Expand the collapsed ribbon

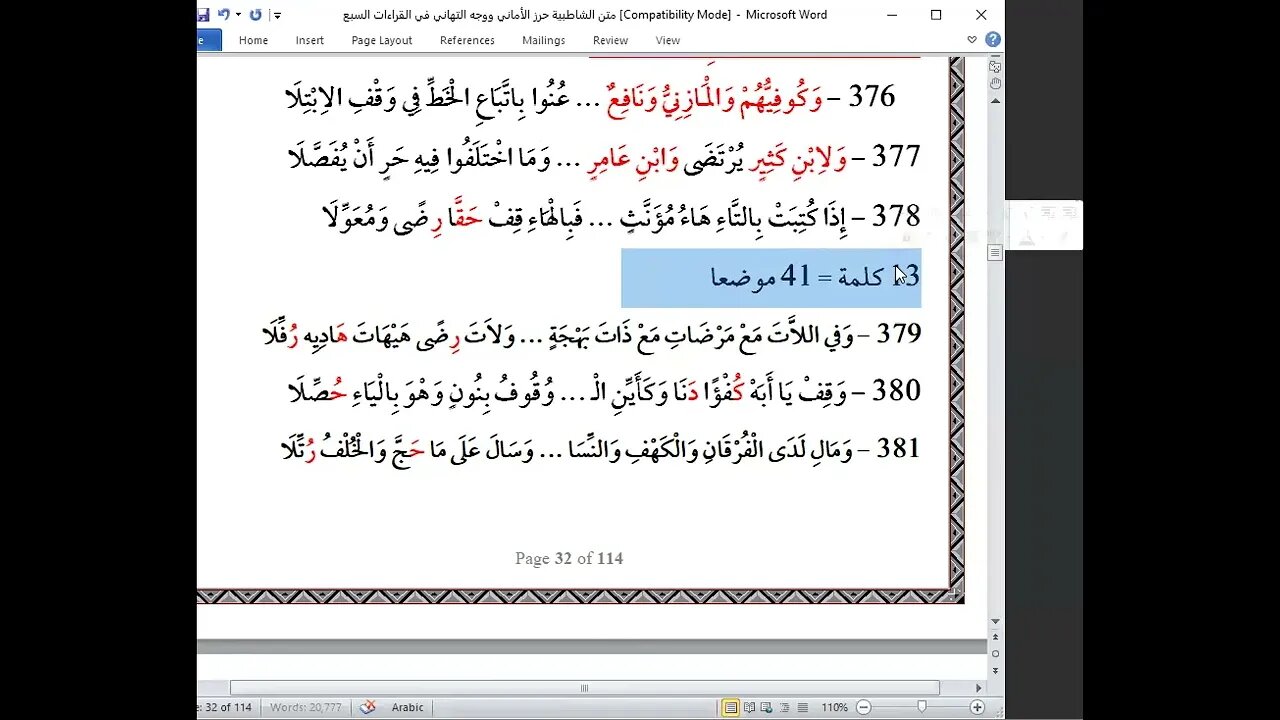(972, 40)
